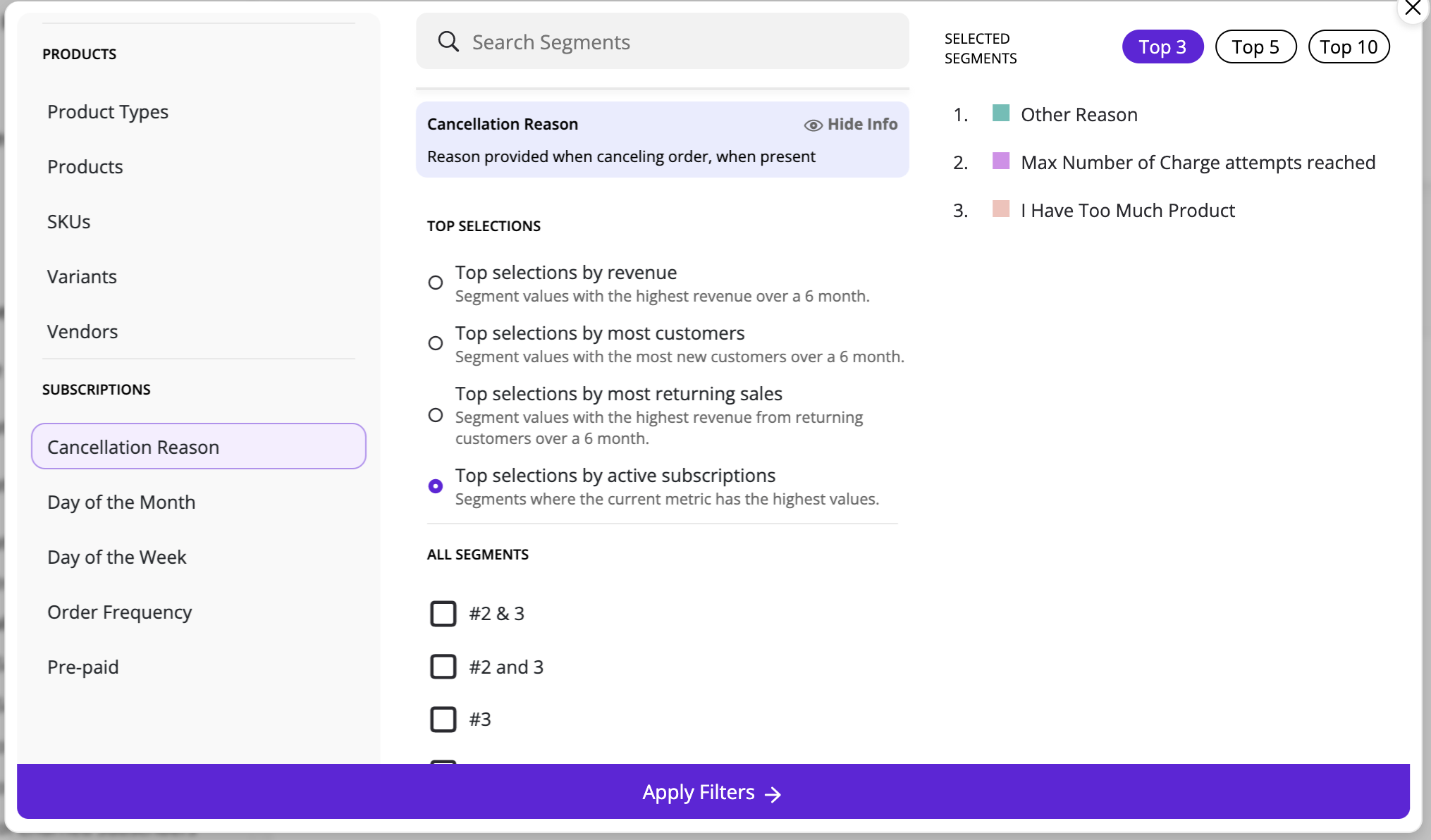This screenshot has height=840, width=1431.
Task: Click the Other Reason teal color swatch
Action: [1000, 113]
